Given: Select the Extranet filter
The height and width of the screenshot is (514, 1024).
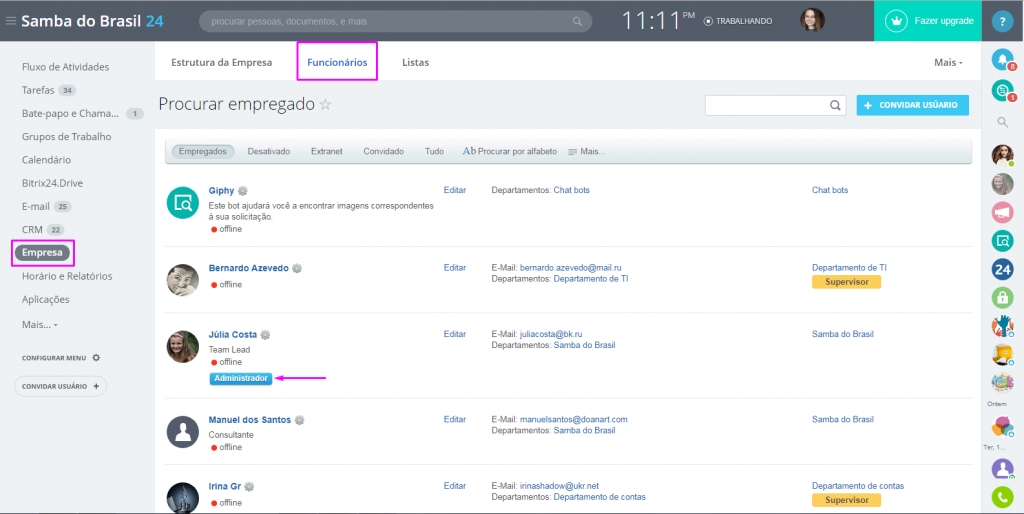Looking at the screenshot, I should (327, 151).
